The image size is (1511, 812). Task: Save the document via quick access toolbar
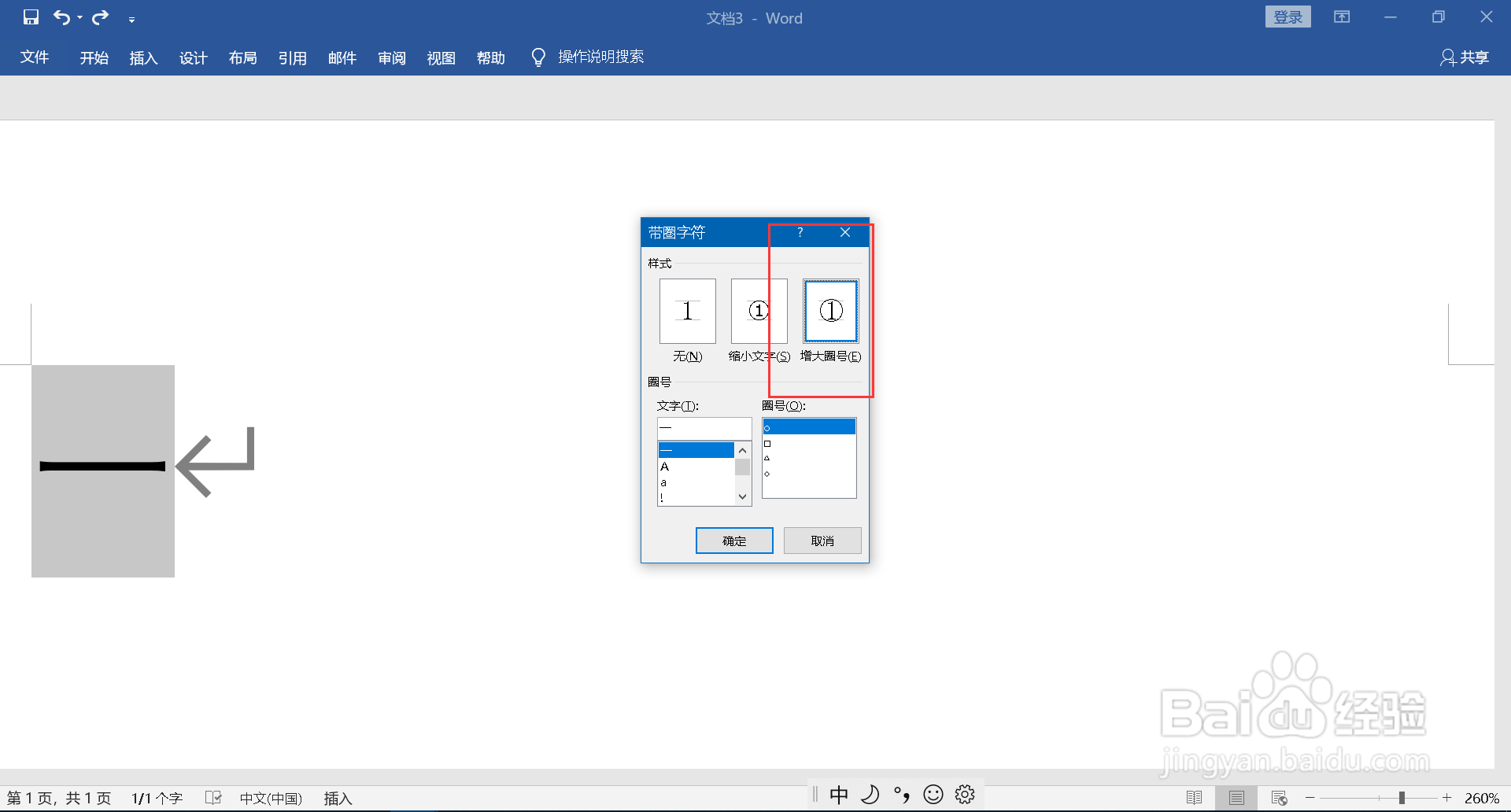[31, 17]
